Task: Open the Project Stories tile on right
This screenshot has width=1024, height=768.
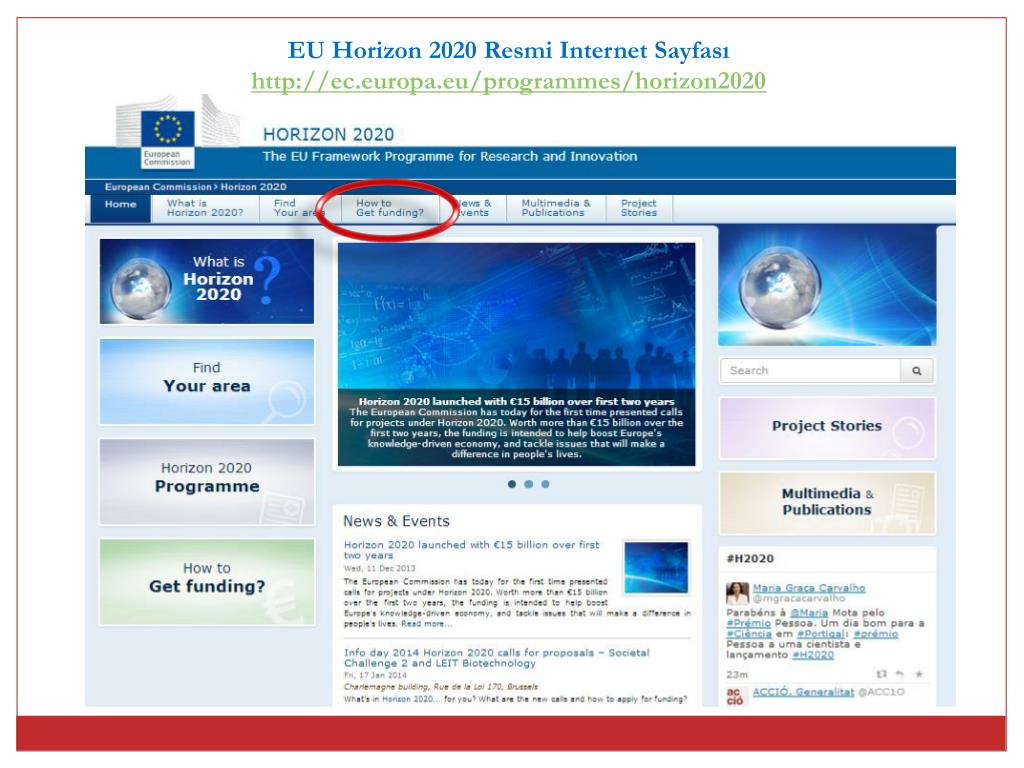Action: (x=827, y=428)
